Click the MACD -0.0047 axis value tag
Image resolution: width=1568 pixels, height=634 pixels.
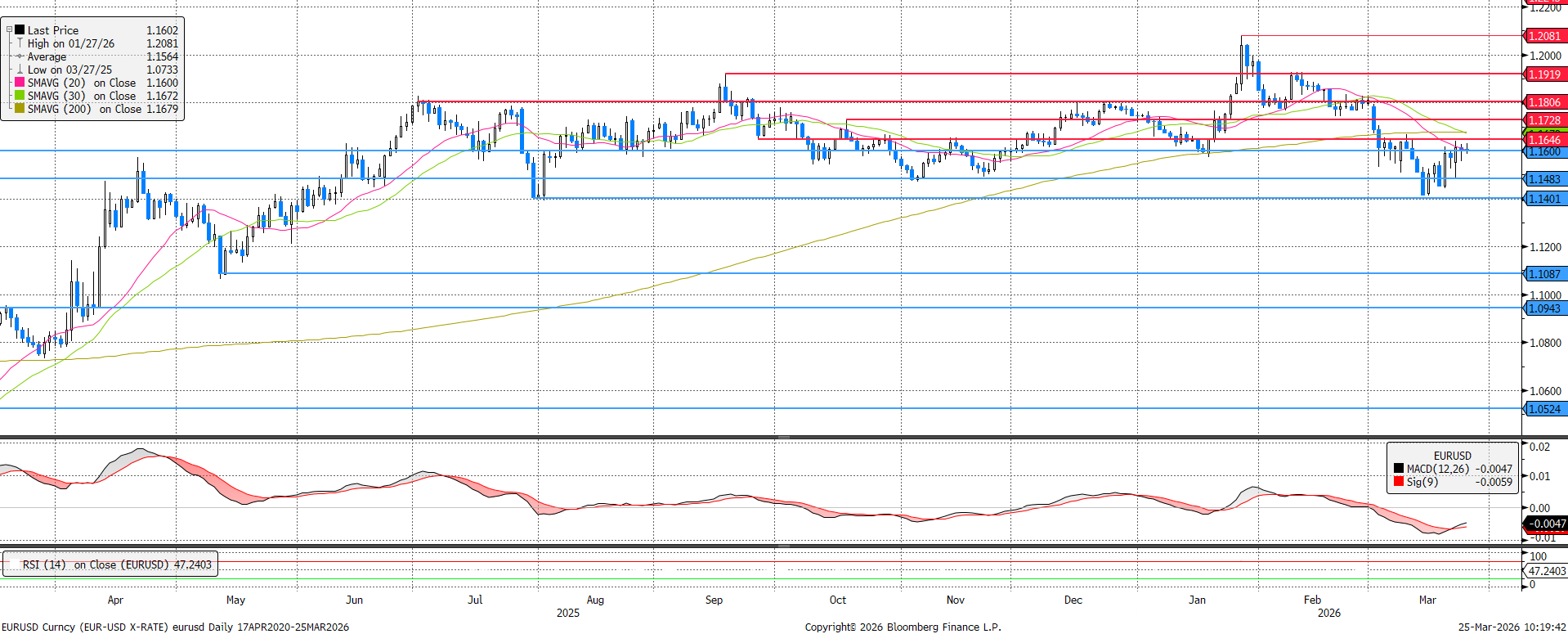point(1546,524)
